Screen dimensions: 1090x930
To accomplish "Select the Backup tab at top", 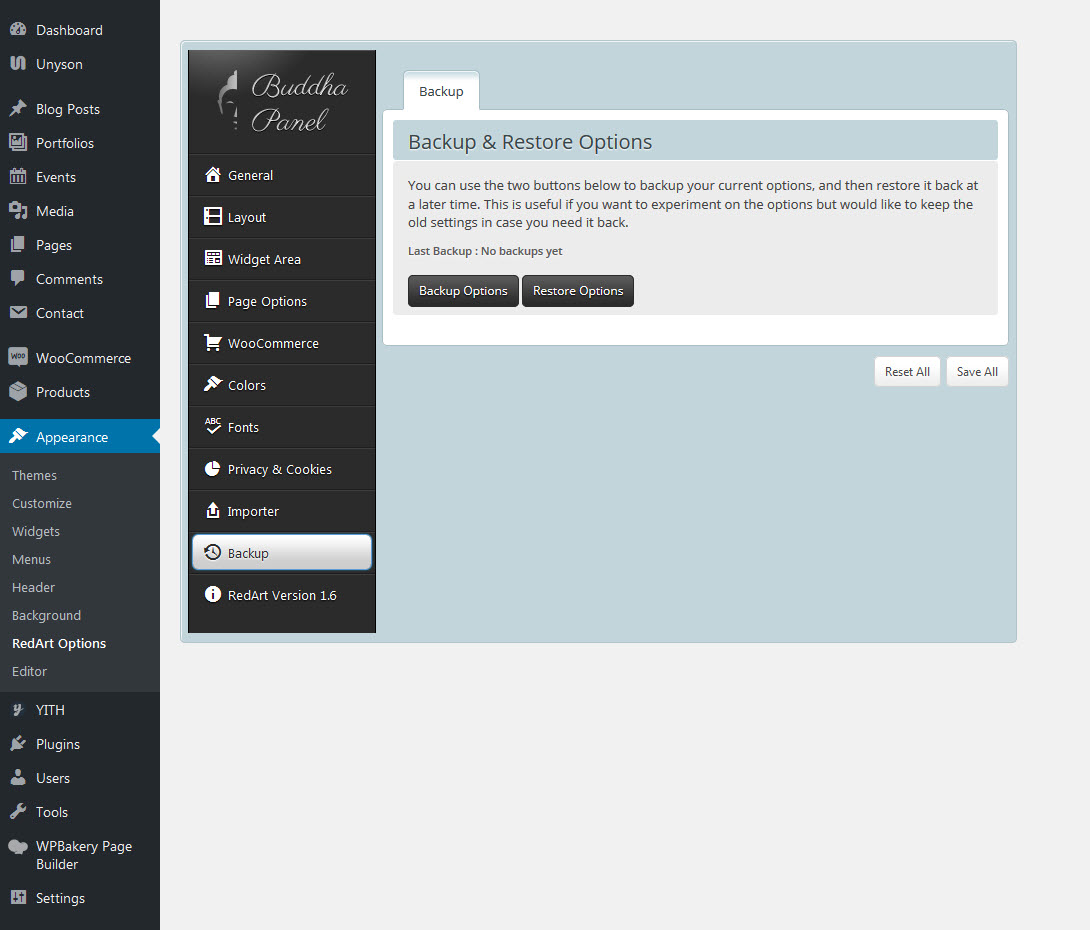I will point(441,91).
